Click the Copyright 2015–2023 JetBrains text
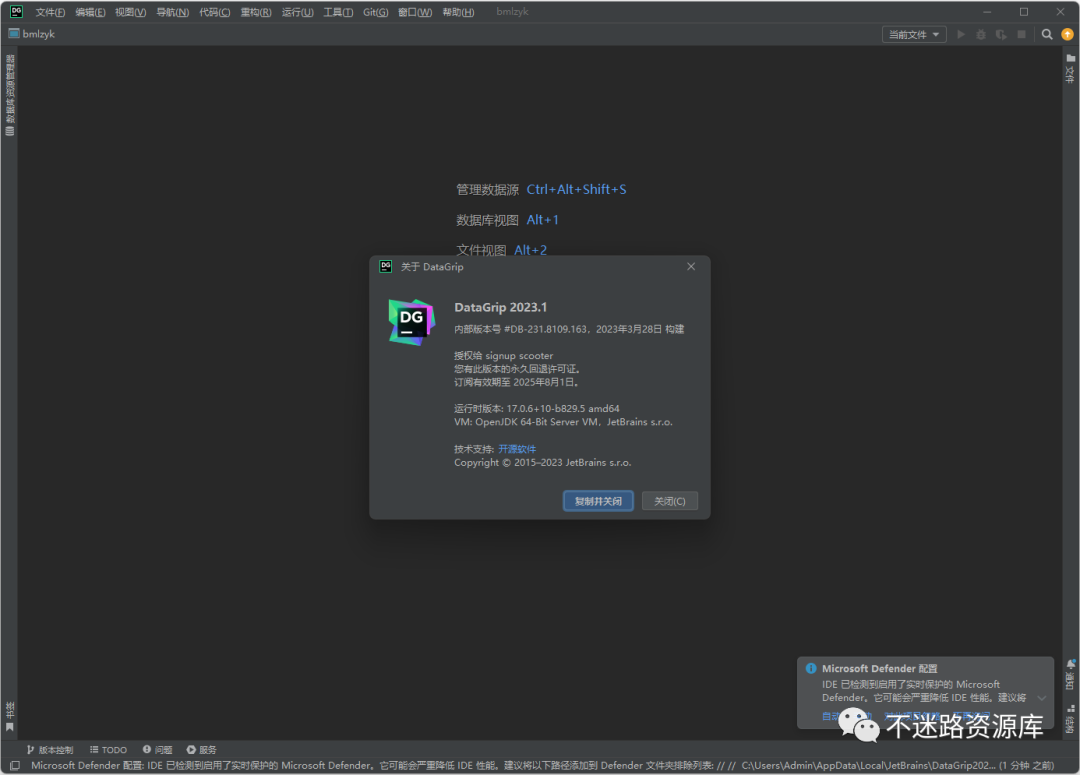Image resolution: width=1080 pixels, height=775 pixels. tap(543, 463)
